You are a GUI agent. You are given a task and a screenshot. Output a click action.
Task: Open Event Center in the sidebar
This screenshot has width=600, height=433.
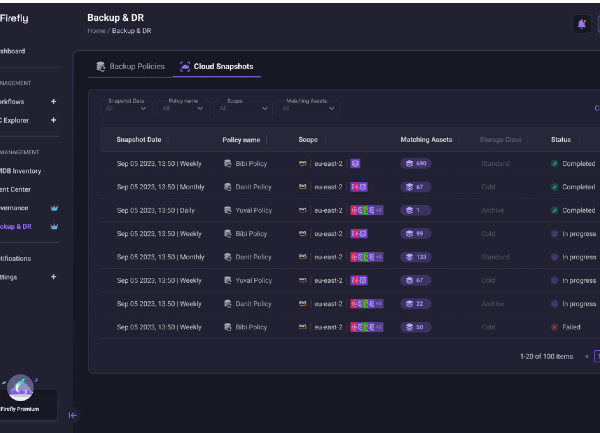15,189
